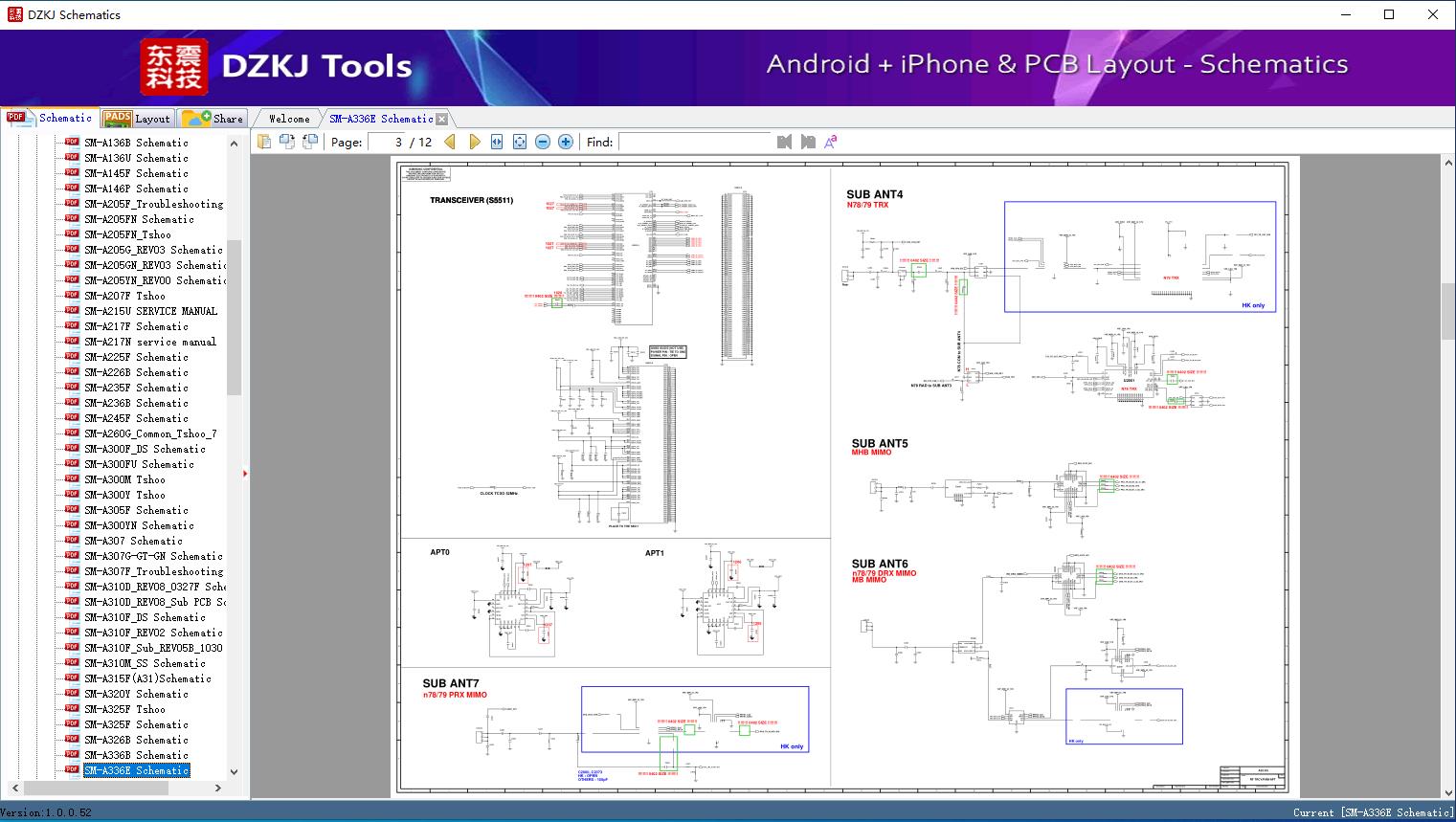Click the Find search field
This screenshot has width=1456, height=822.
[x=694, y=142]
